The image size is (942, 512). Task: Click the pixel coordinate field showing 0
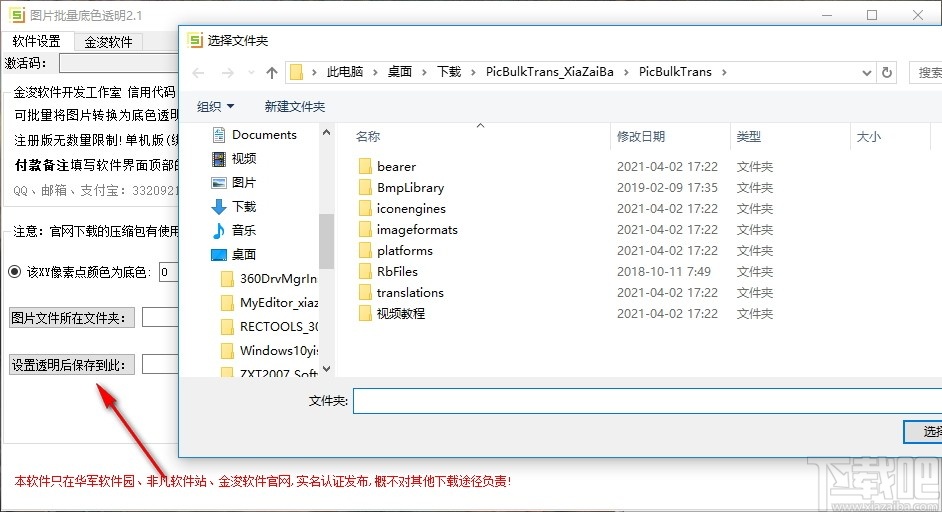coord(169,272)
